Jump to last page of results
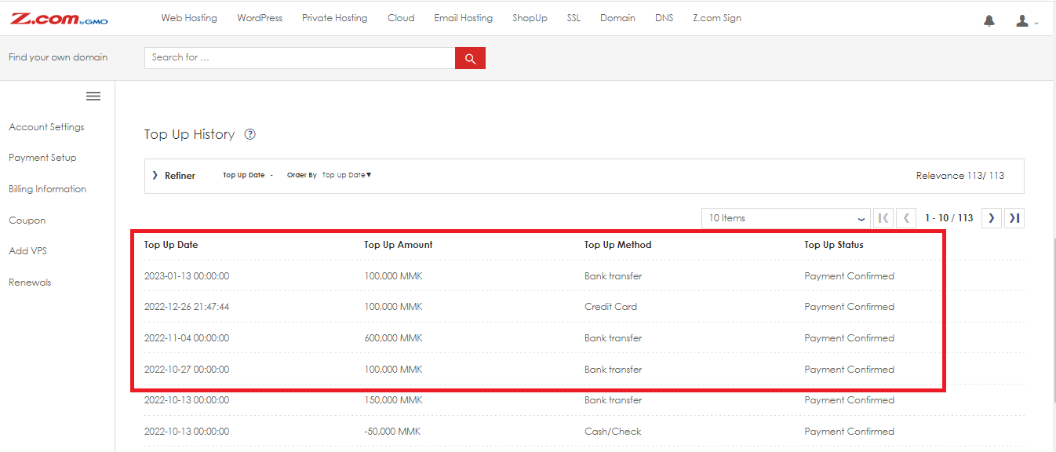The width and height of the screenshot is (1056, 452). pos(1014,218)
